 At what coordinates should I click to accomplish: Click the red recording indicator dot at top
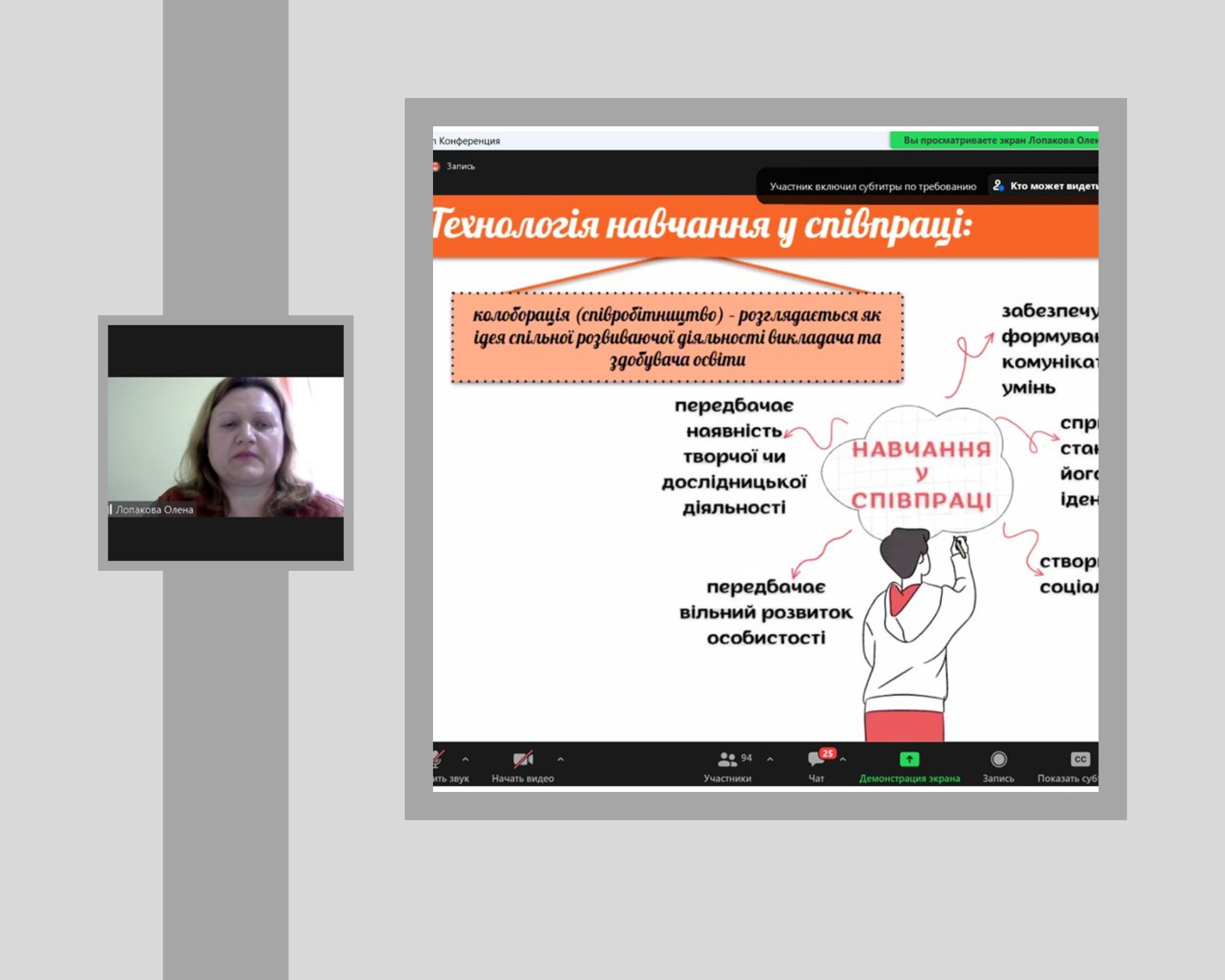pyautogui.click(x=436, y=167)
